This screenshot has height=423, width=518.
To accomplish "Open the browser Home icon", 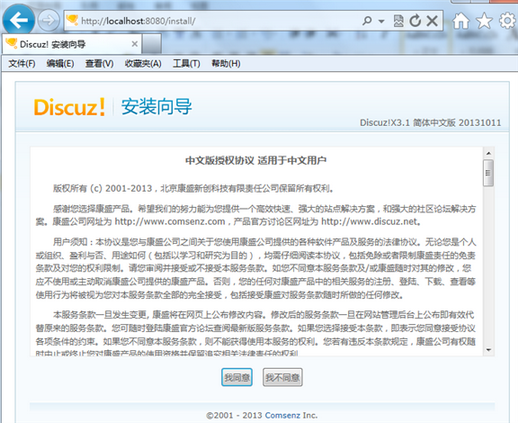I will click(x=461, y=21).
